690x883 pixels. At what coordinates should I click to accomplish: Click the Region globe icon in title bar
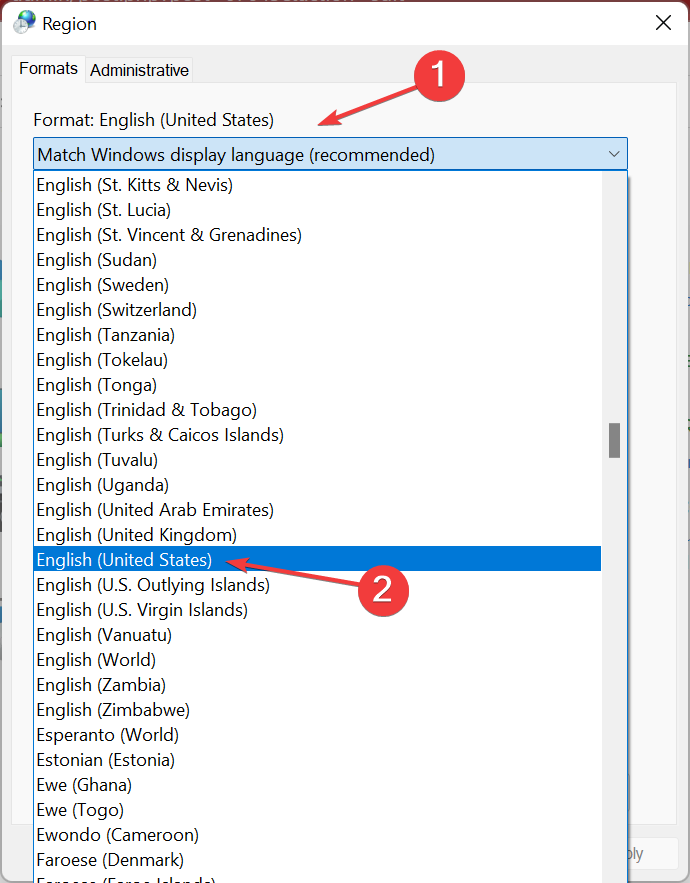(x=24, y=23)
